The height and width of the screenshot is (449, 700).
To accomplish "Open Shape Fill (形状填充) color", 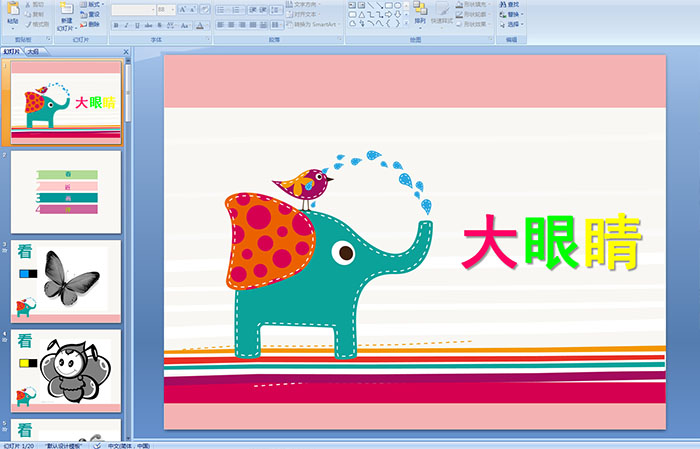I will [473, 4].
